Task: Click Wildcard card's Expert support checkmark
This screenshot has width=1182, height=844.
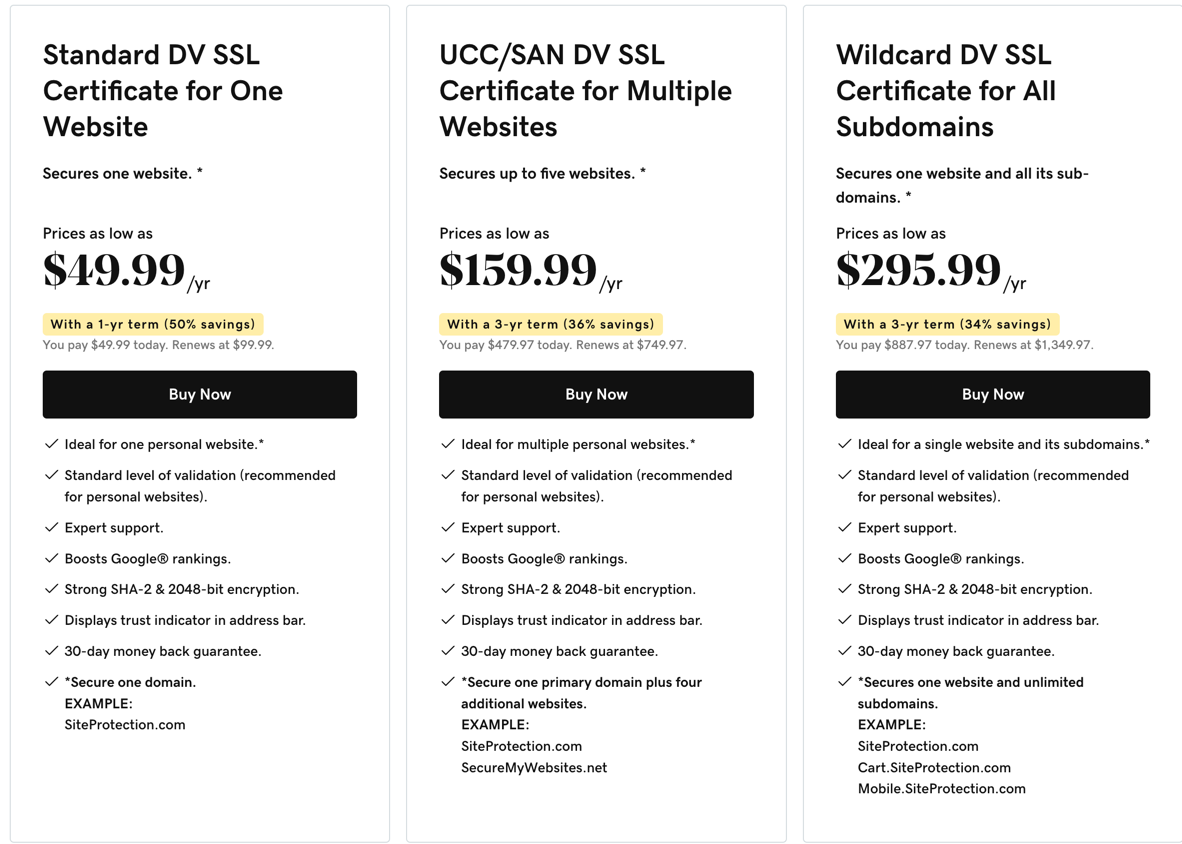Action: 844,528
